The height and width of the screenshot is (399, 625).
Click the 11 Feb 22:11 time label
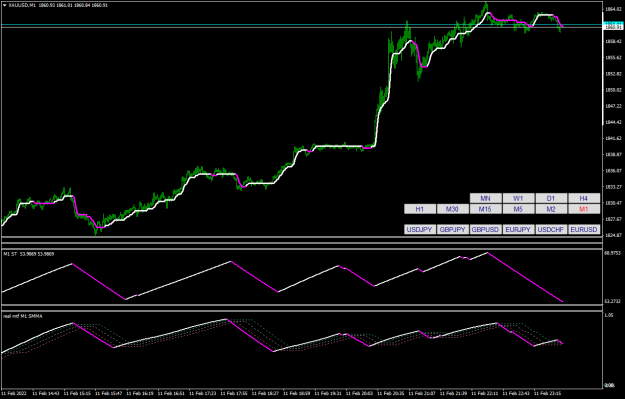coord(484,393)
